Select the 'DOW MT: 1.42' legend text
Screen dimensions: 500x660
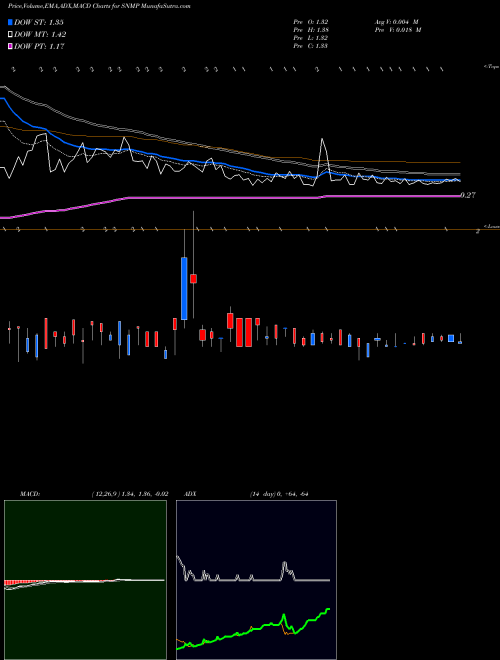pyautogui.click(x=40, y=35)
